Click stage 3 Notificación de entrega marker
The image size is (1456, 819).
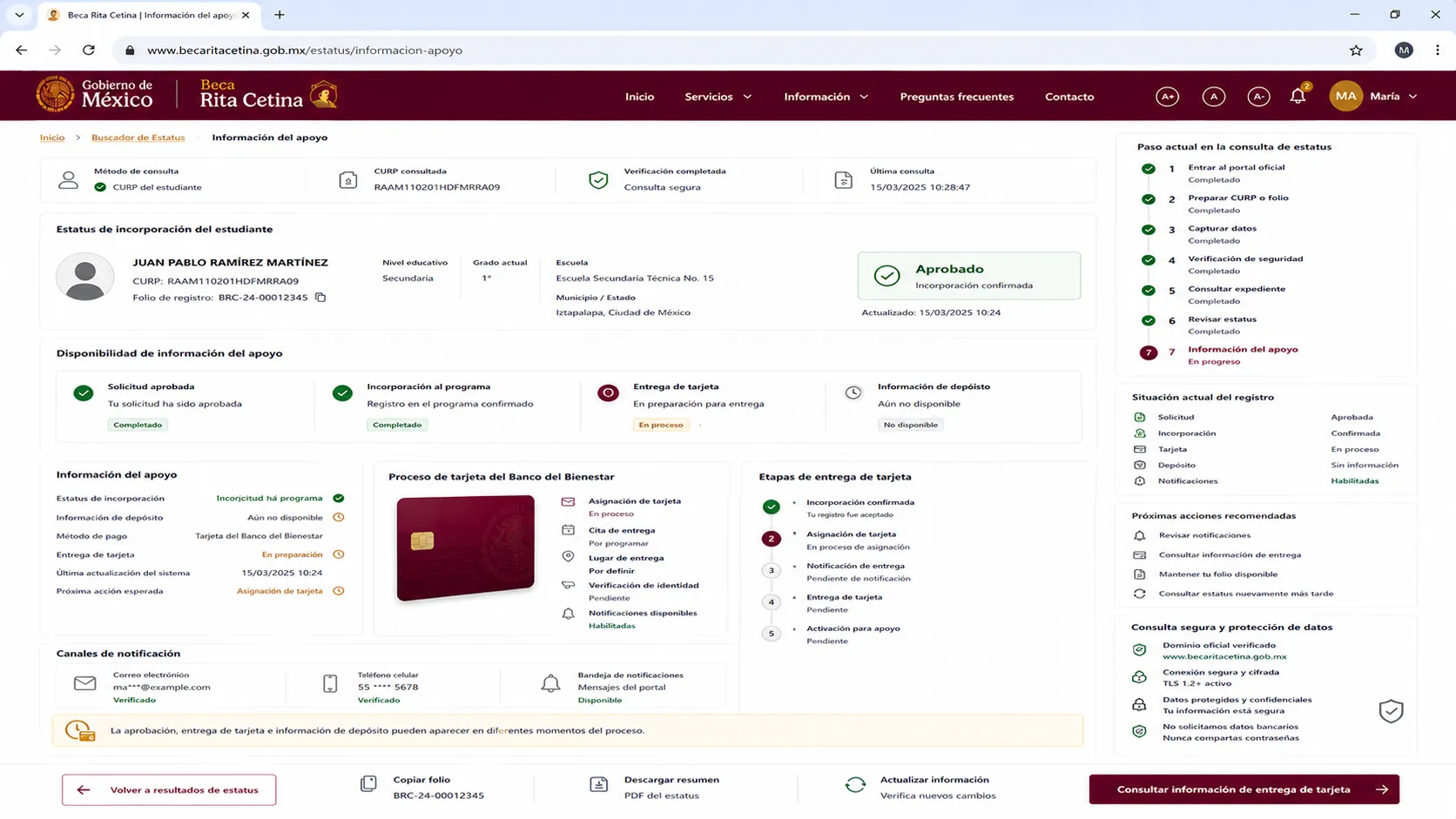coord(771,570)
